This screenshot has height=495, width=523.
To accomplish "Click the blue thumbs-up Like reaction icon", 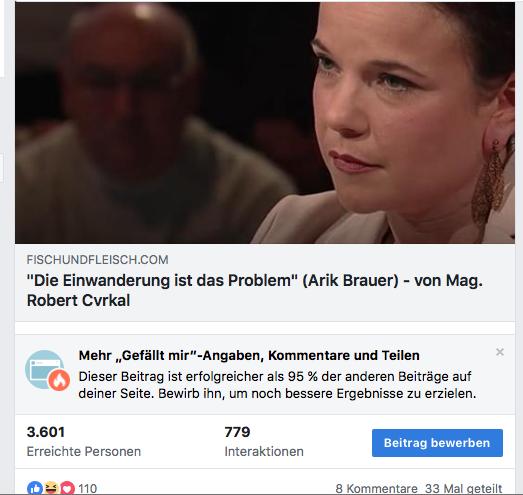I will tap(35, 488).
